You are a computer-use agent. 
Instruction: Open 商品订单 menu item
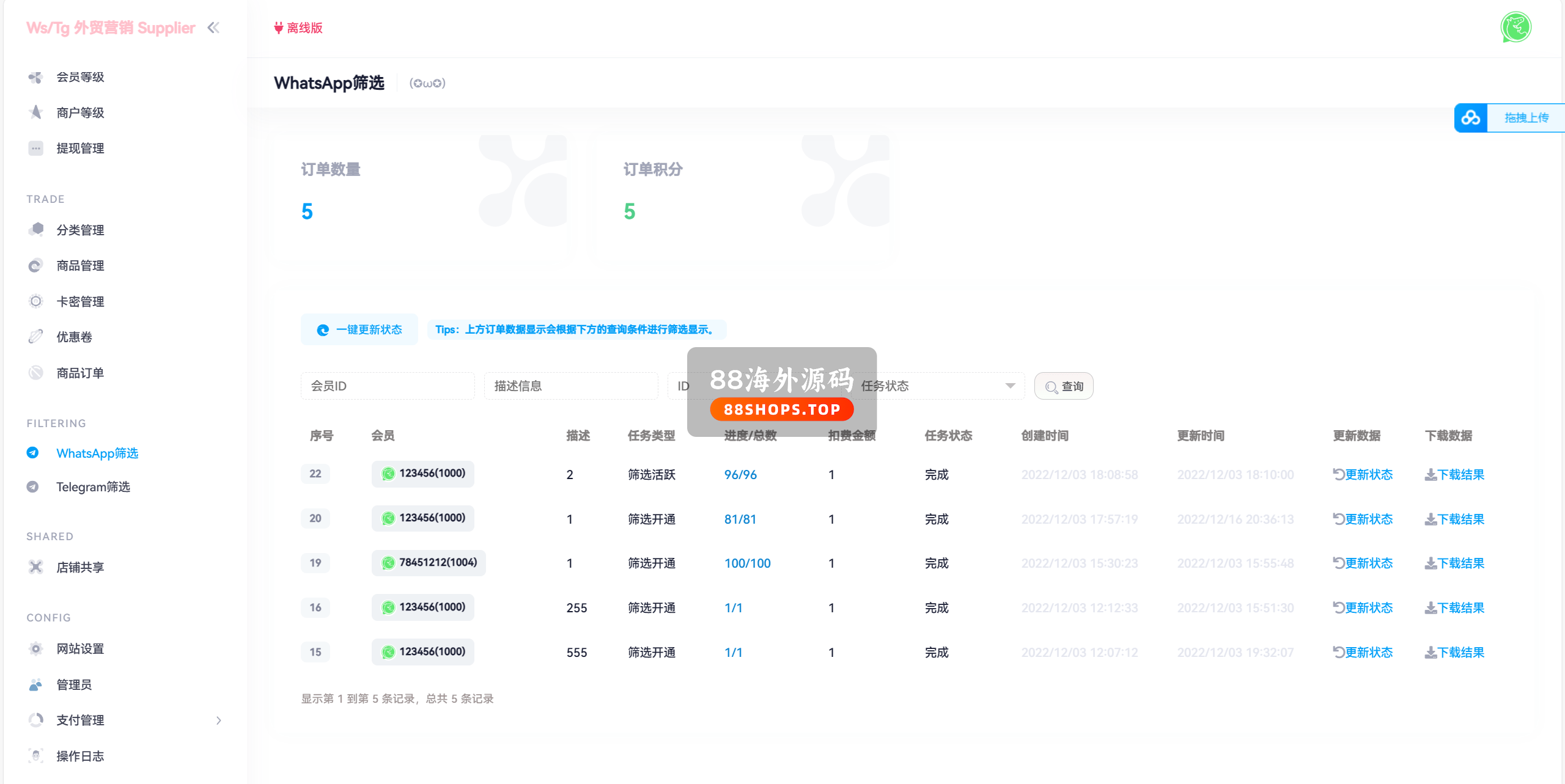click(80, 373)
